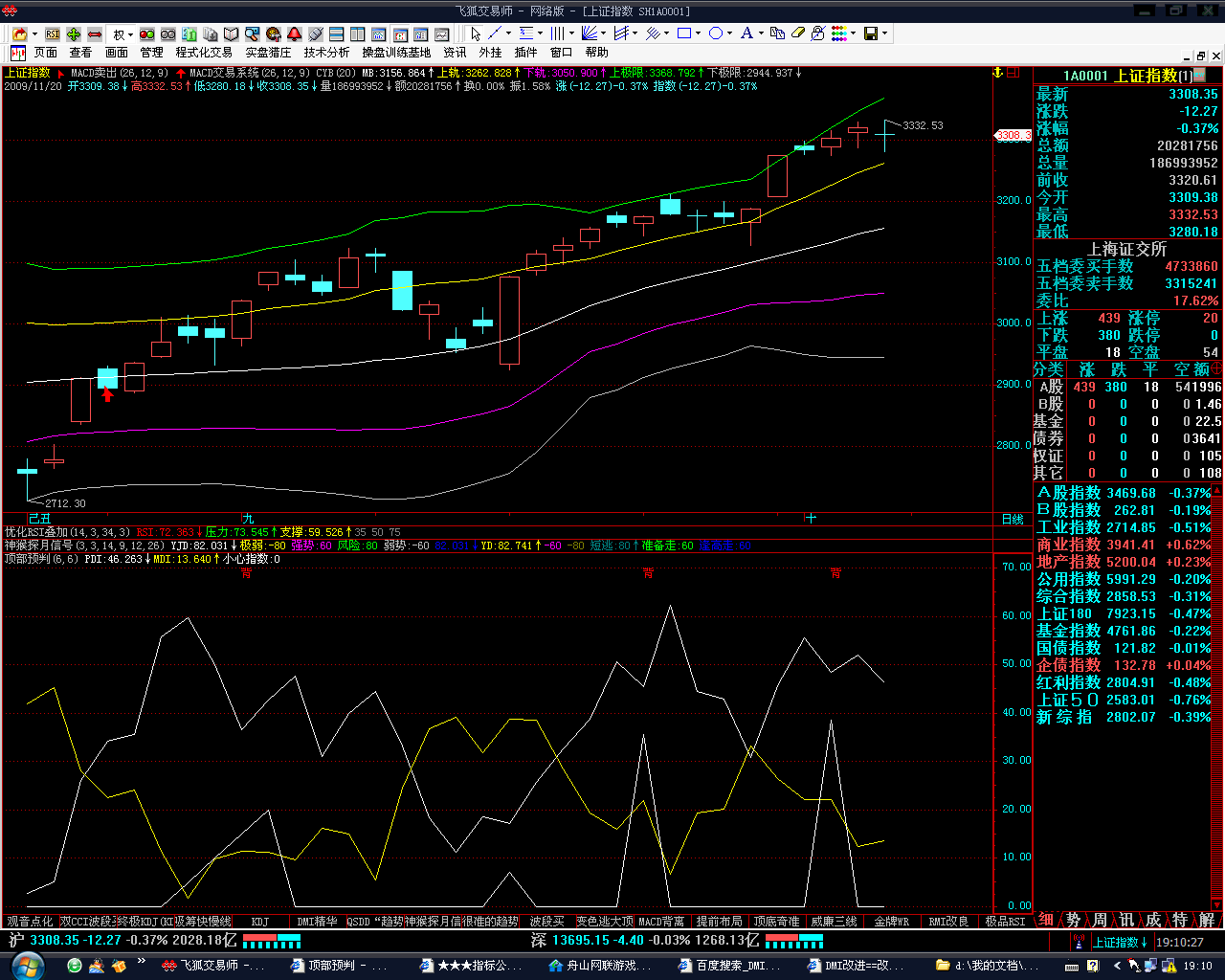Click the open book icon
Screen dimensions: 1225x980
[x=231, y=33]
